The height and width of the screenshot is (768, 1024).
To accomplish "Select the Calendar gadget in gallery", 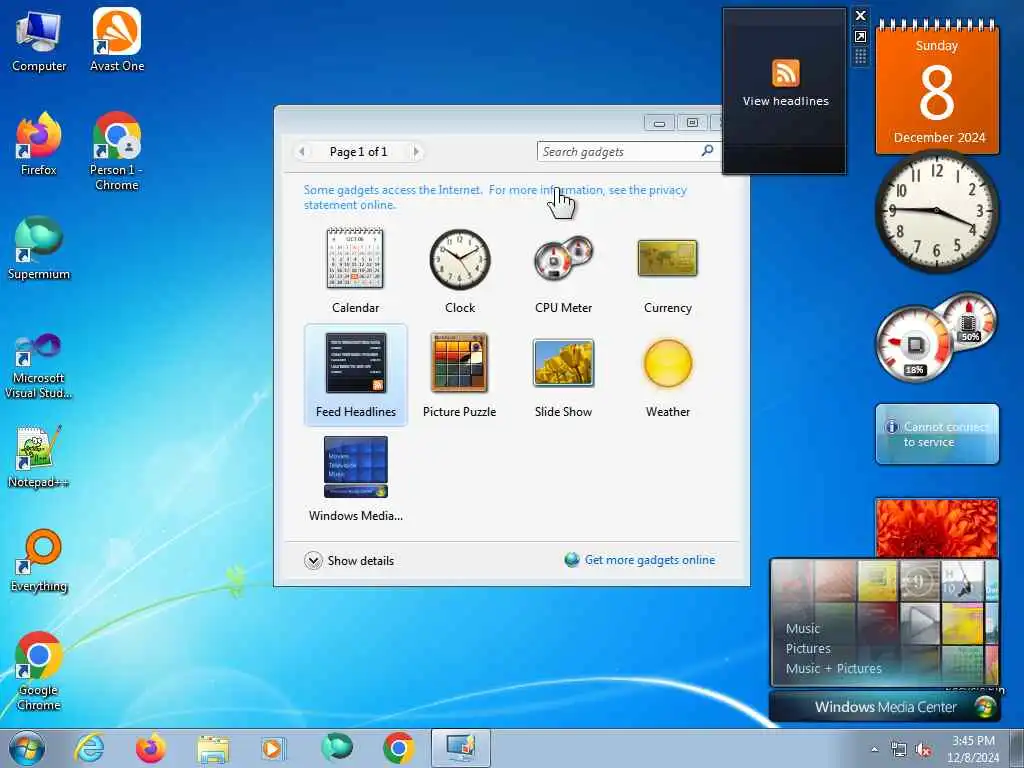I will 355,270.
